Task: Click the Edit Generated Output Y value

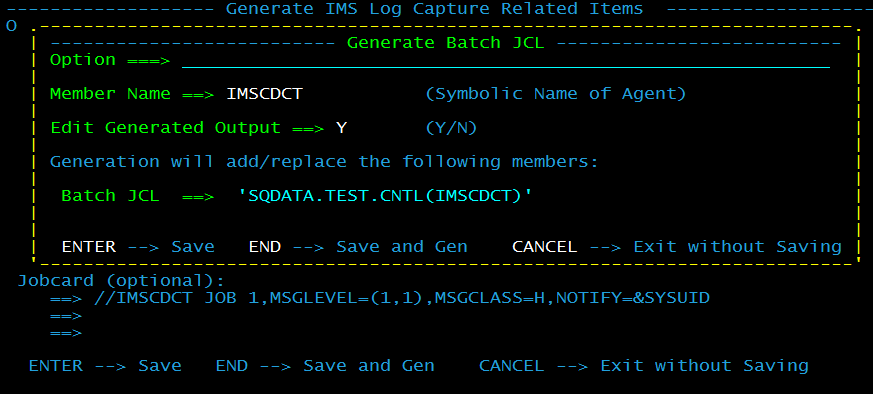Action: (x=341, y=128)
